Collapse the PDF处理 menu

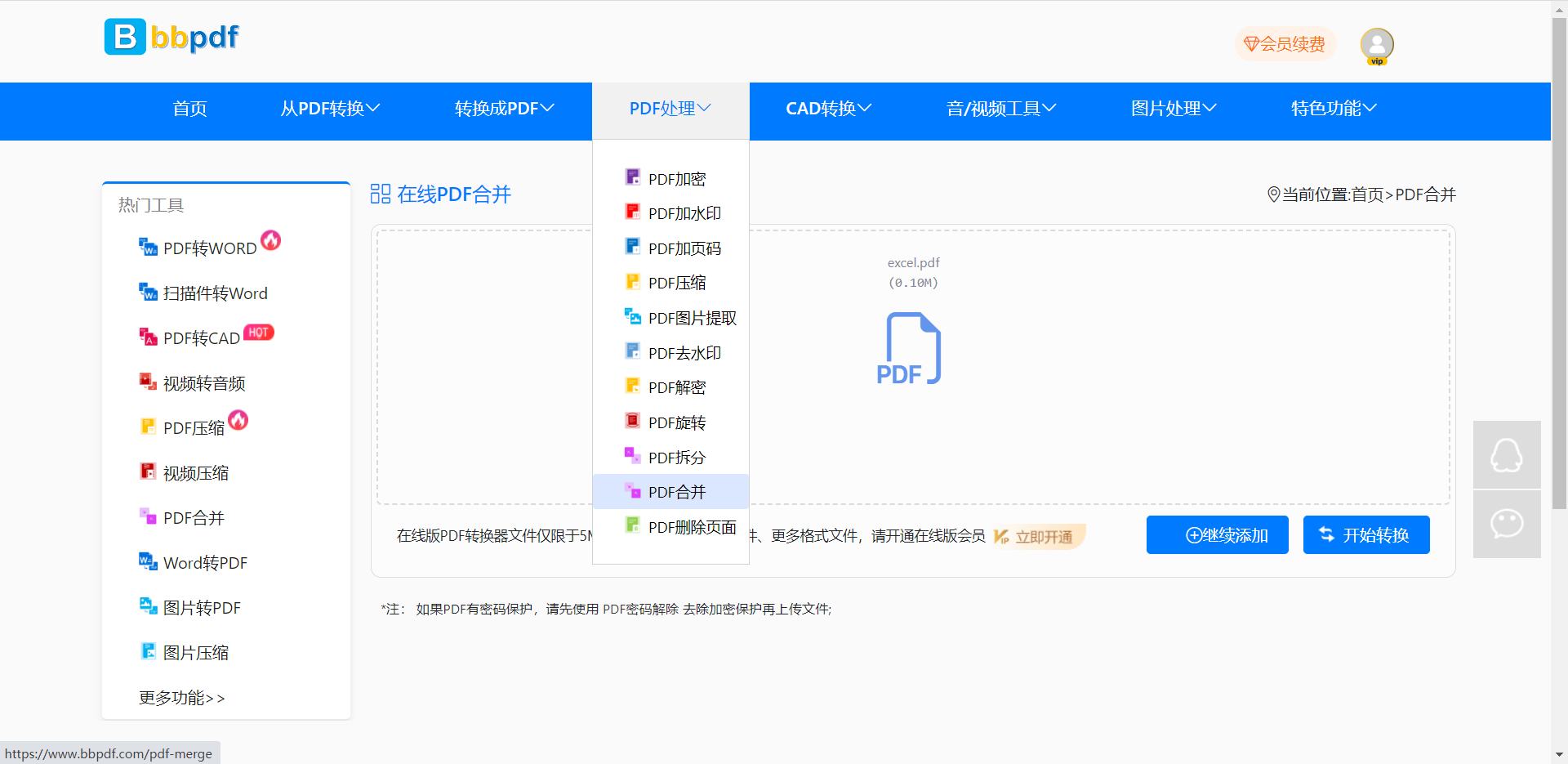pyautogui.click(x=670, y=109)
